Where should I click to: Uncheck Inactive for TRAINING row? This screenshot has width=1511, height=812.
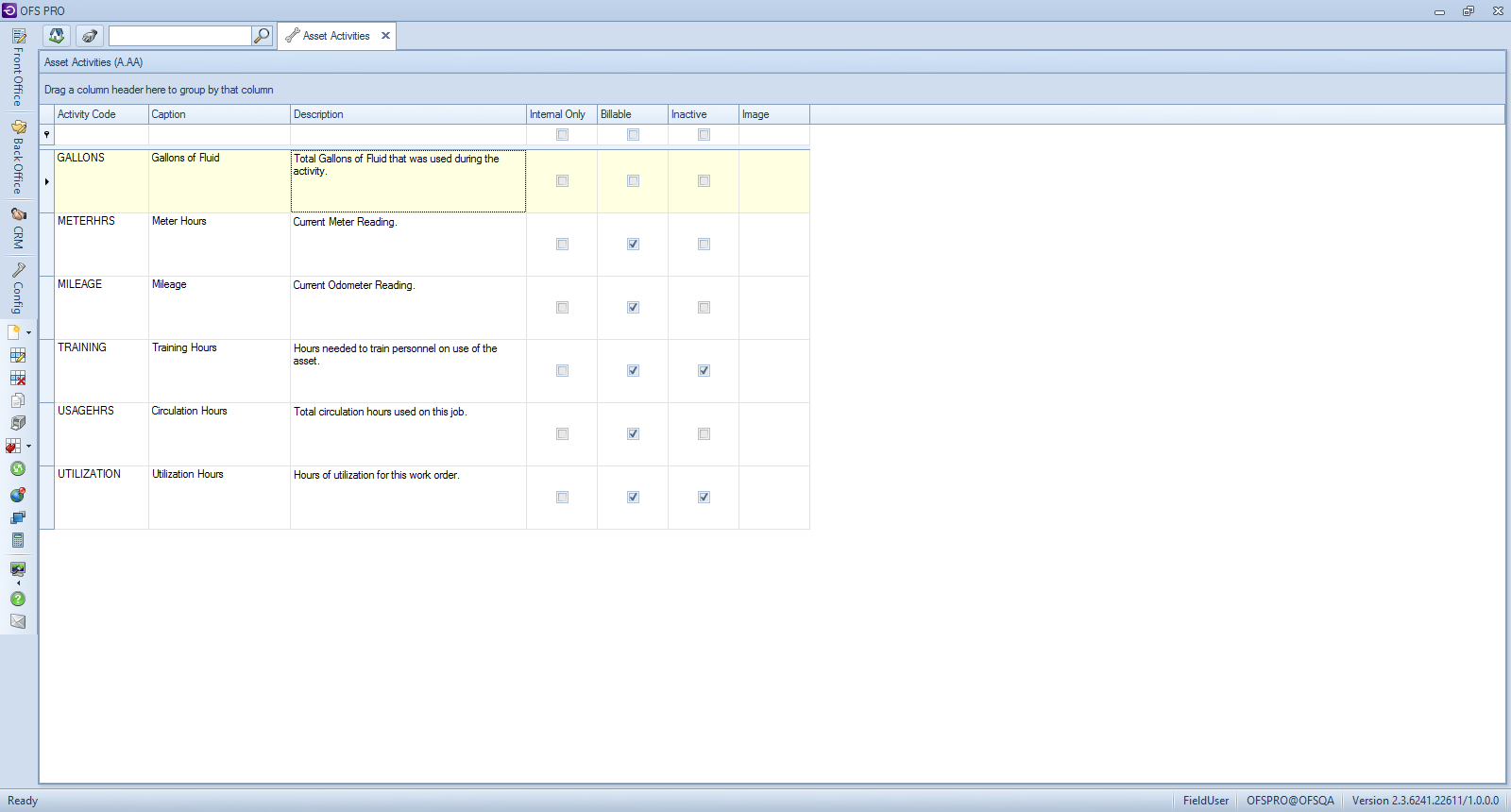pos(704,371)
